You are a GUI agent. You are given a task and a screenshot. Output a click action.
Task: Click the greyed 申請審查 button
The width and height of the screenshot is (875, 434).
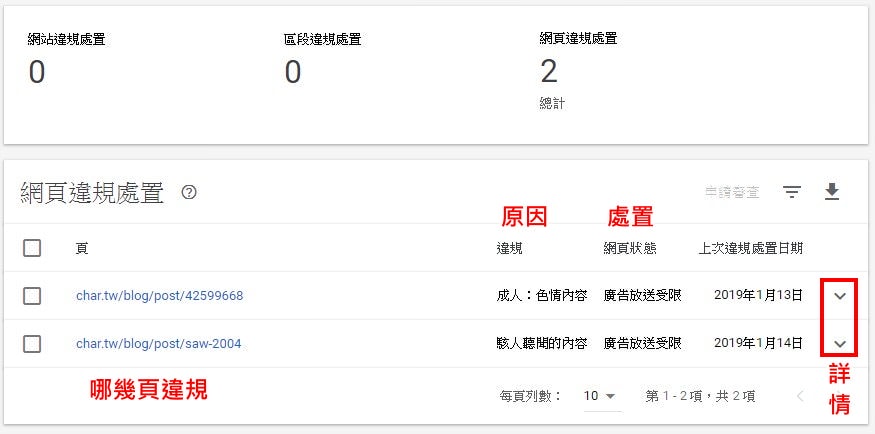pos(731,192)
